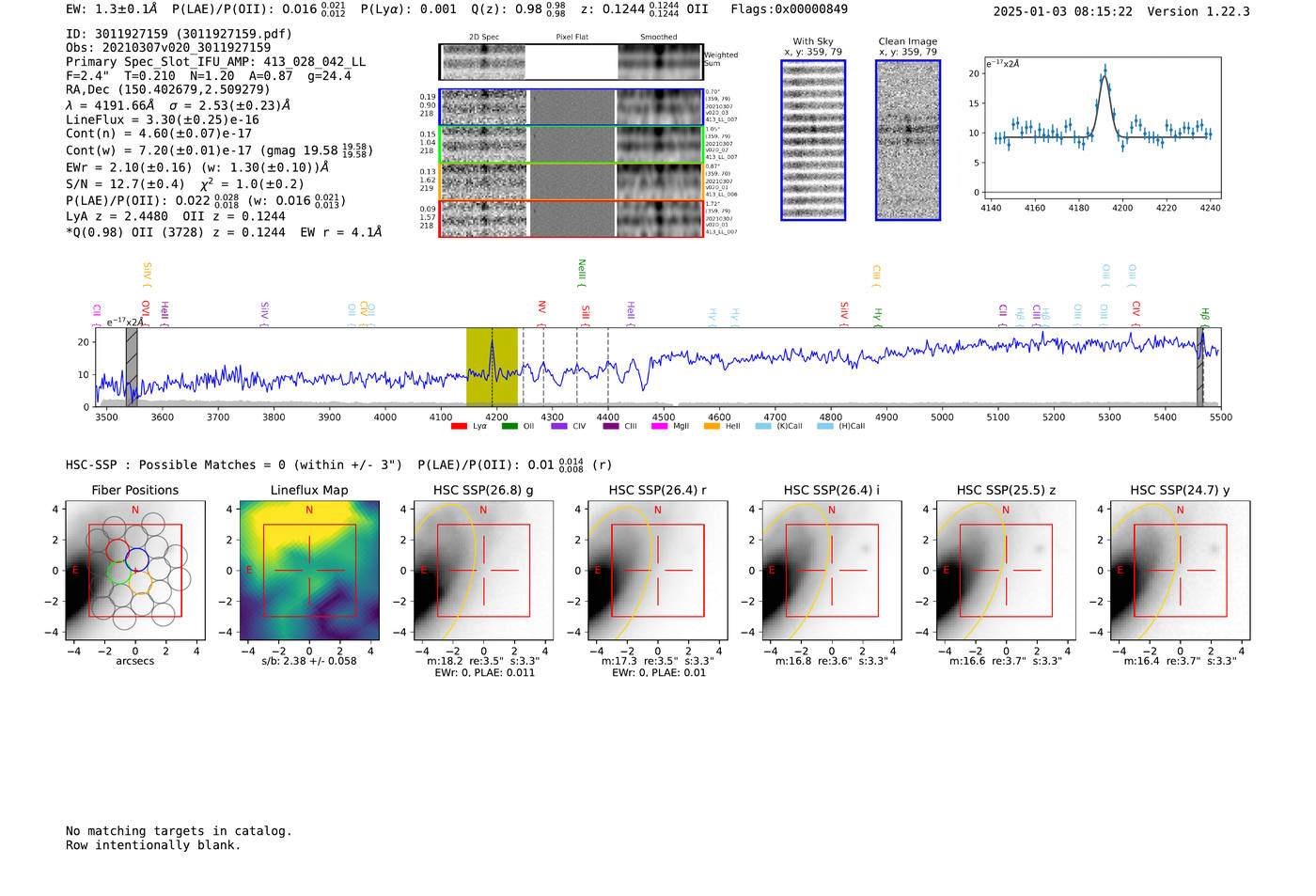
Task: Select the orange-outlined fiber spectrum row
Action: click(572, 181)
